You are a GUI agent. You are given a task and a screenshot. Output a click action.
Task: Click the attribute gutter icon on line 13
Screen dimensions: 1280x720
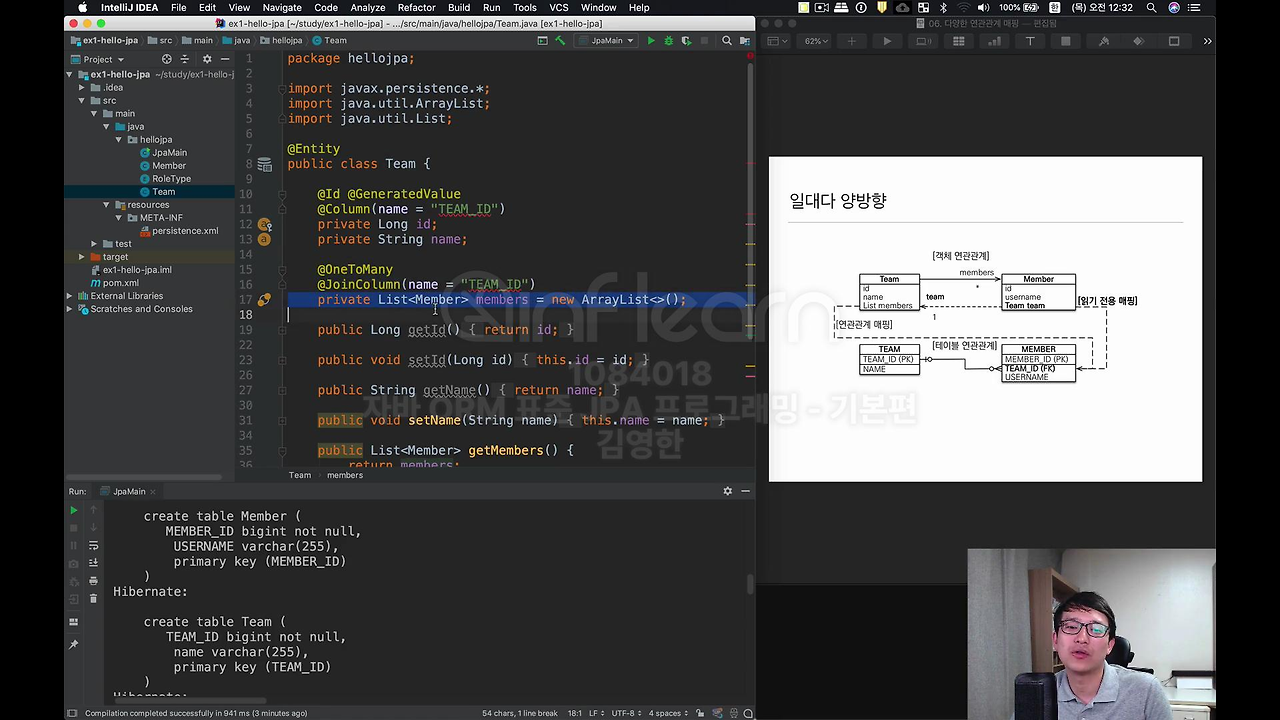click(x=264, y=240)
